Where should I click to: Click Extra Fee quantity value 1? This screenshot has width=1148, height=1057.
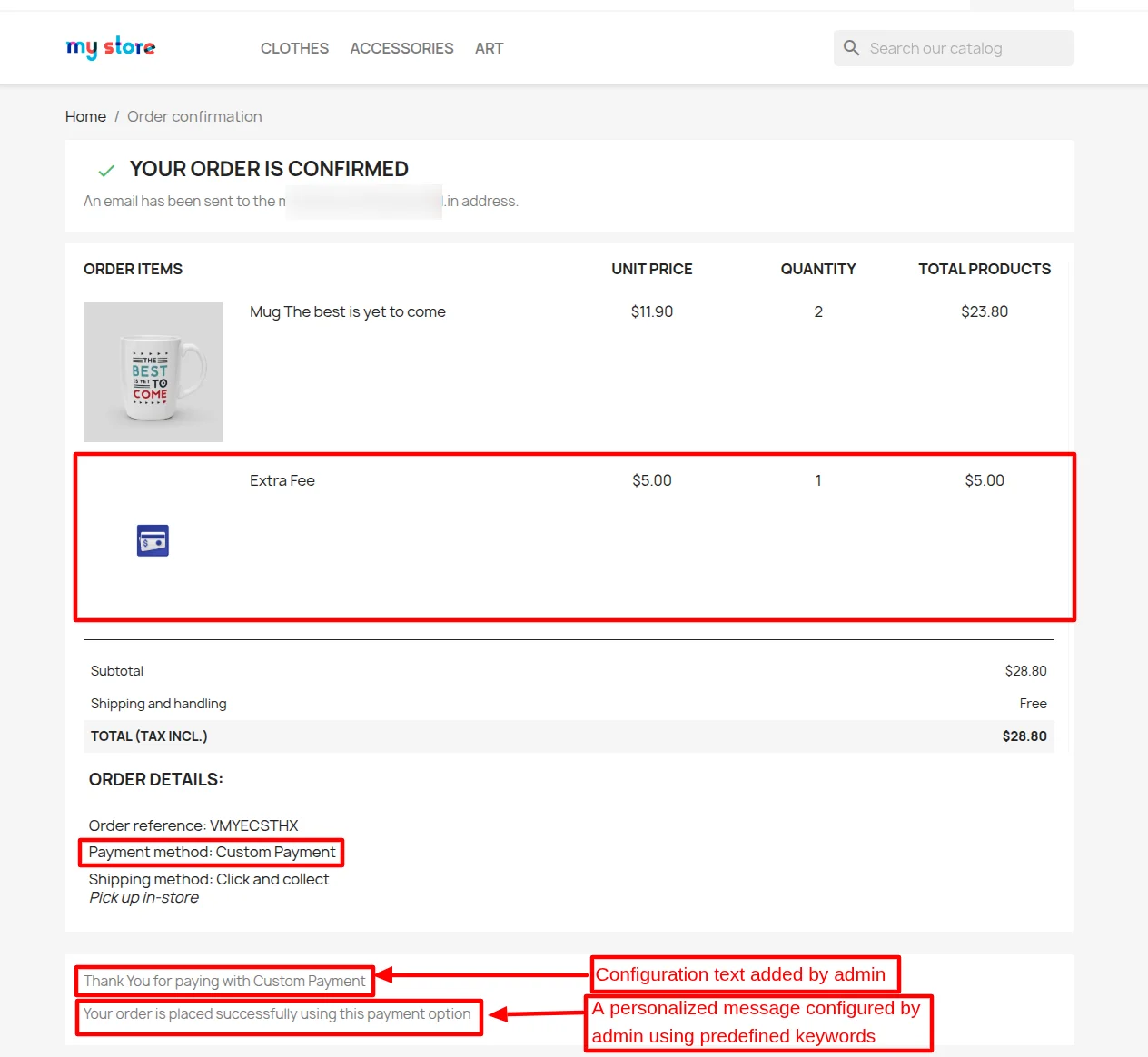818,480
